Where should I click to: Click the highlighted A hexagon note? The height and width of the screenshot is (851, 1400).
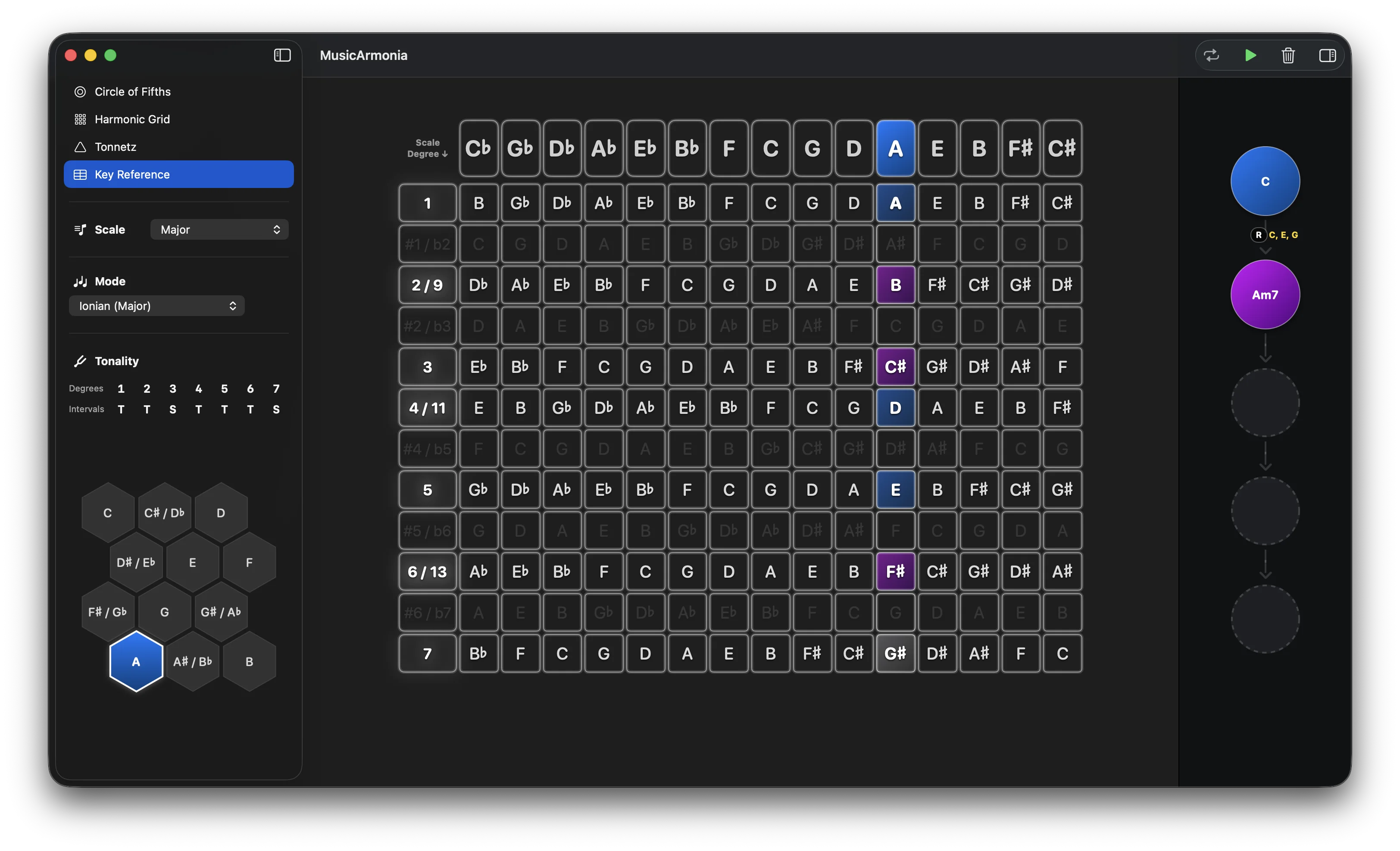pyautogui.click(x=136, y=661)
